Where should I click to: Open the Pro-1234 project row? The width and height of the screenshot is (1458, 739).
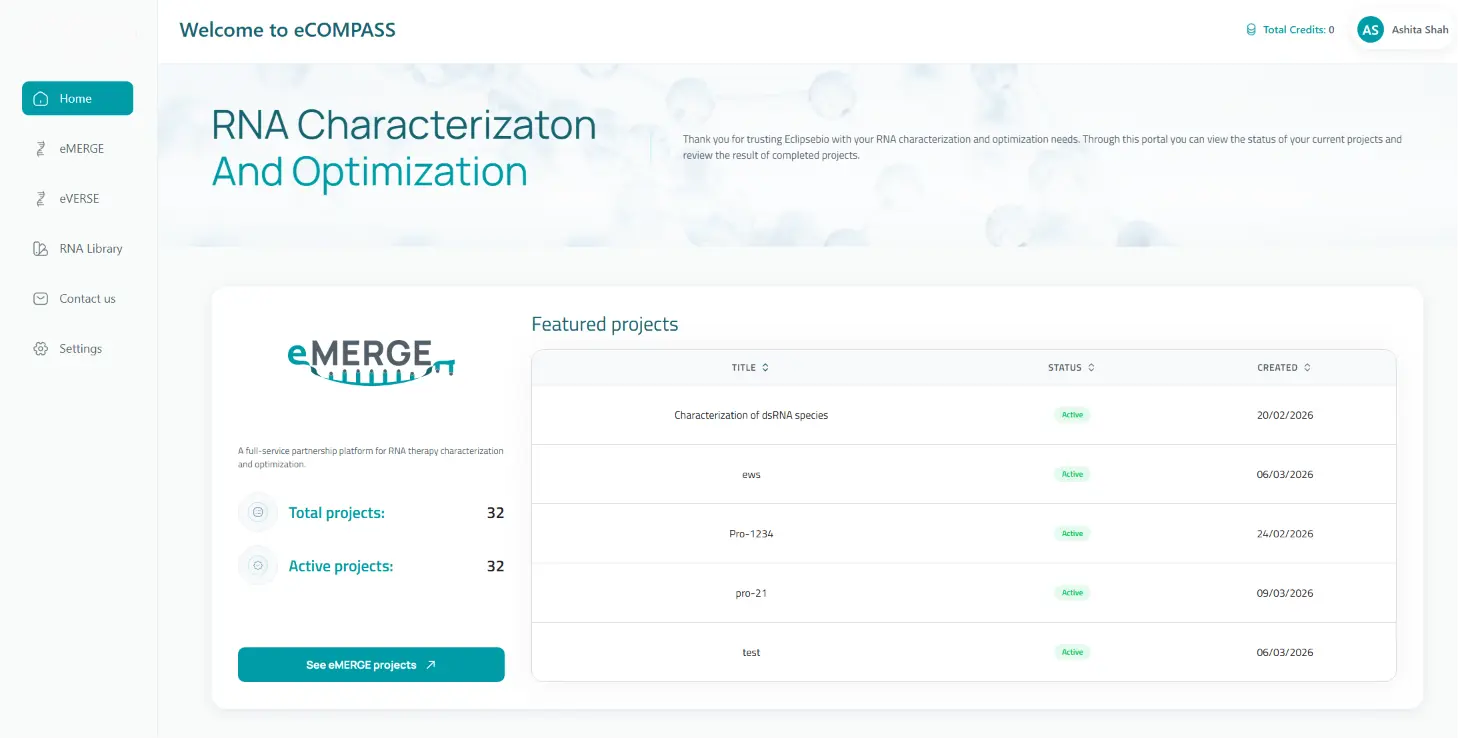pos(963,534)
